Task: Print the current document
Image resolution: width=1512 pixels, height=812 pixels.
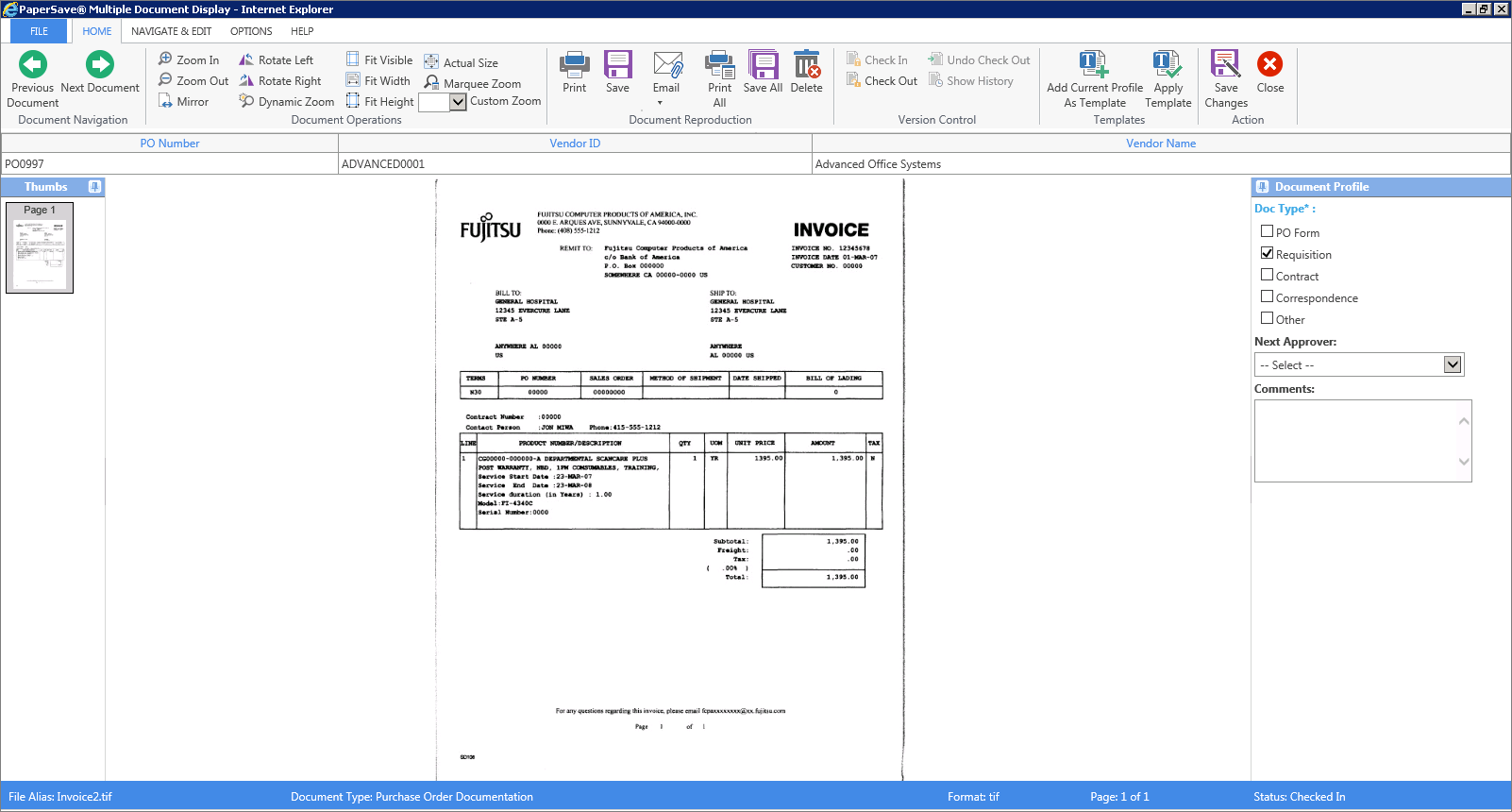Action: point(574,72)
